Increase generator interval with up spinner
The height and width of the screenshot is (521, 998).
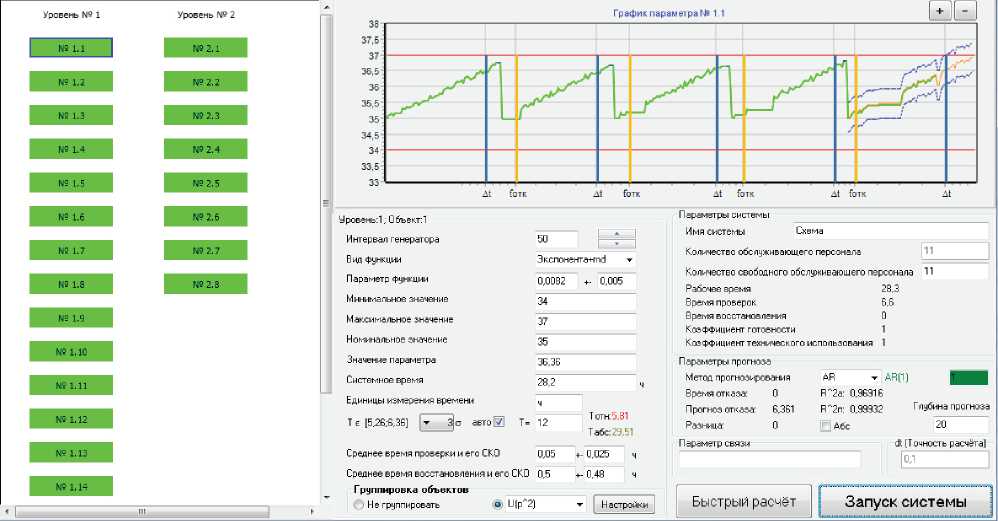616,234
